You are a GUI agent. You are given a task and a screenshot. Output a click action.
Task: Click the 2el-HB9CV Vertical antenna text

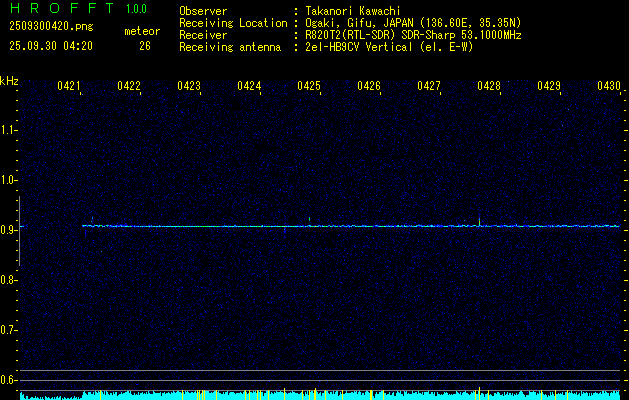click(x=389, y=47)
